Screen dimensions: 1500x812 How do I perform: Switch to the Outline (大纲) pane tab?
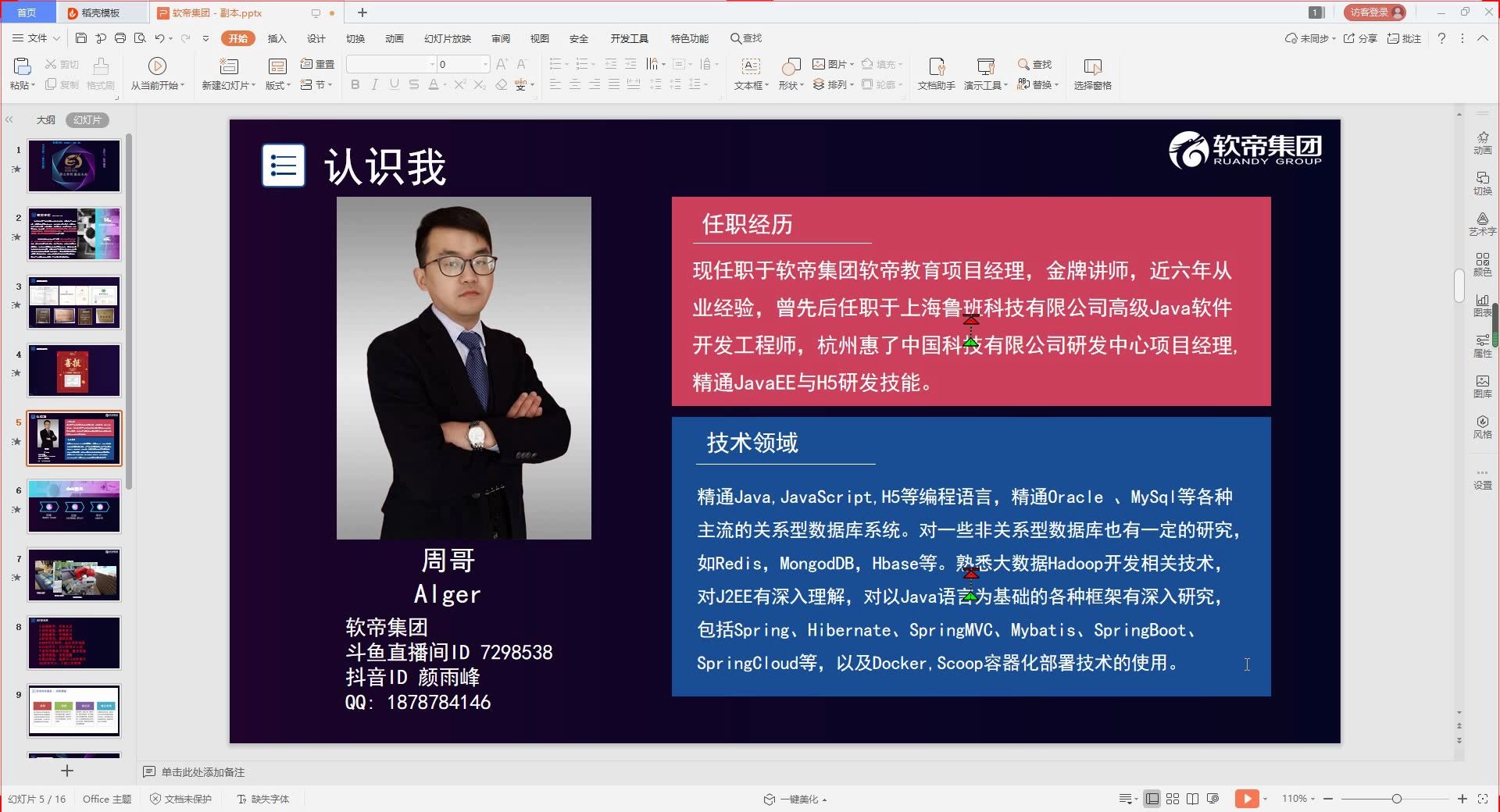pyautogui.click(x=45, y=119)
